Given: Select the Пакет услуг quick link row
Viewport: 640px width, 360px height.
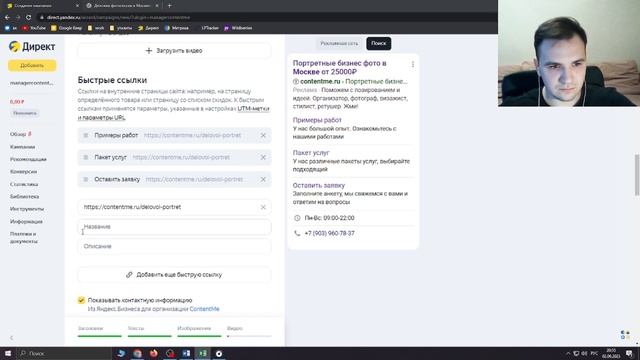Looking at the screenshot, I should click(174, 157).
